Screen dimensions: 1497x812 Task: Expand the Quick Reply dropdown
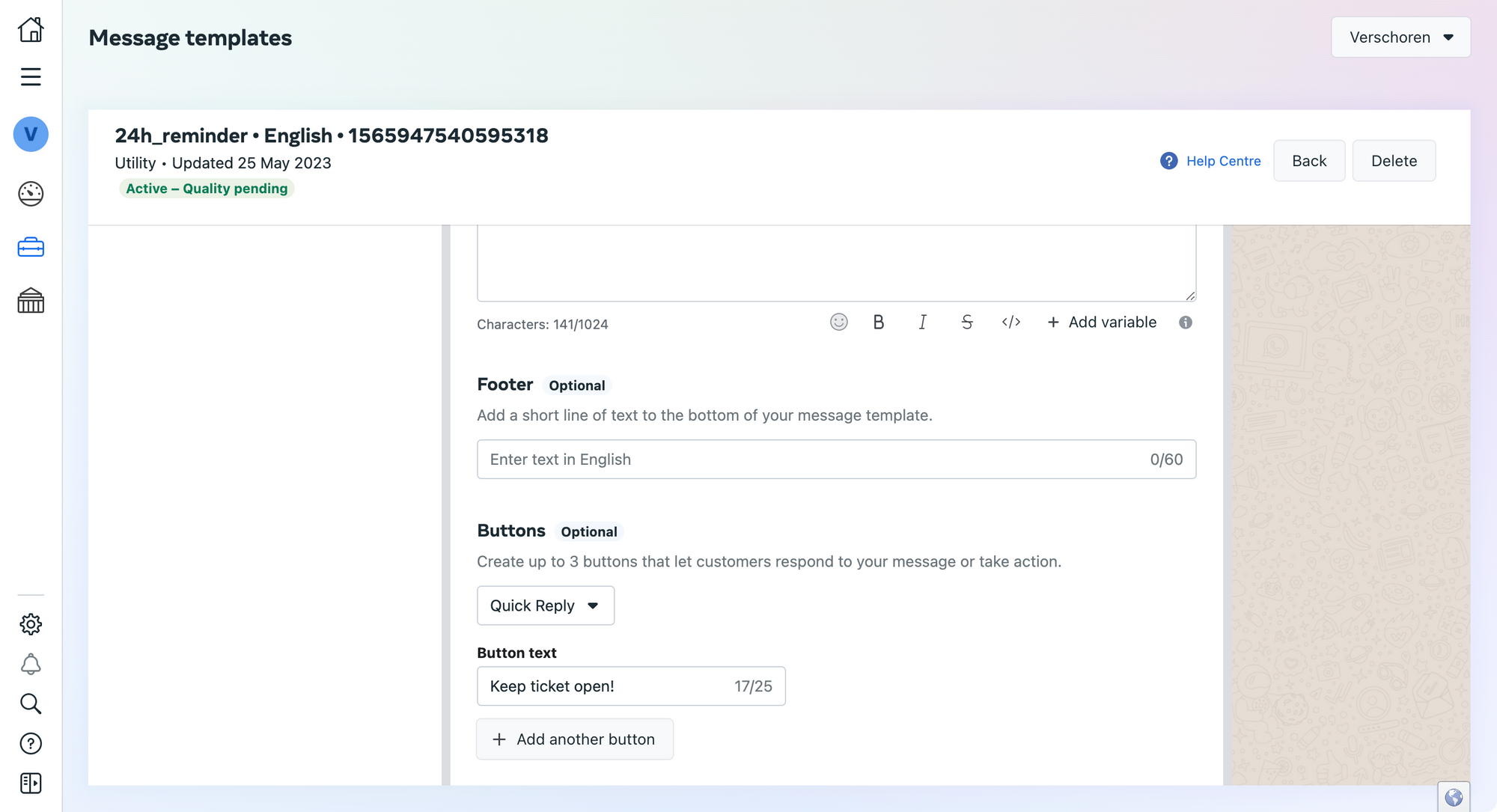point(546,605)
